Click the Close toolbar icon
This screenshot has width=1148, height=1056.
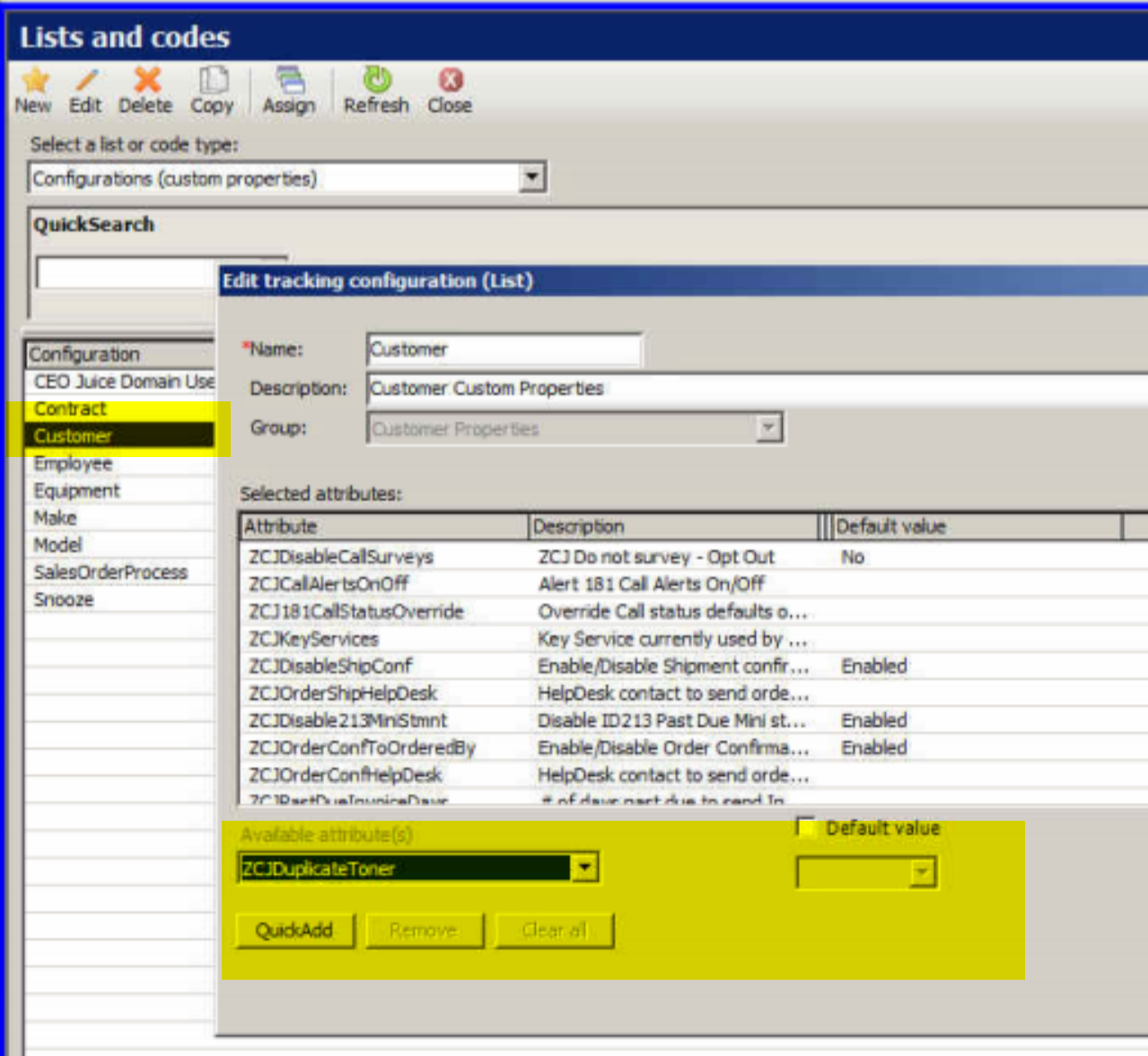coord(450,80)
